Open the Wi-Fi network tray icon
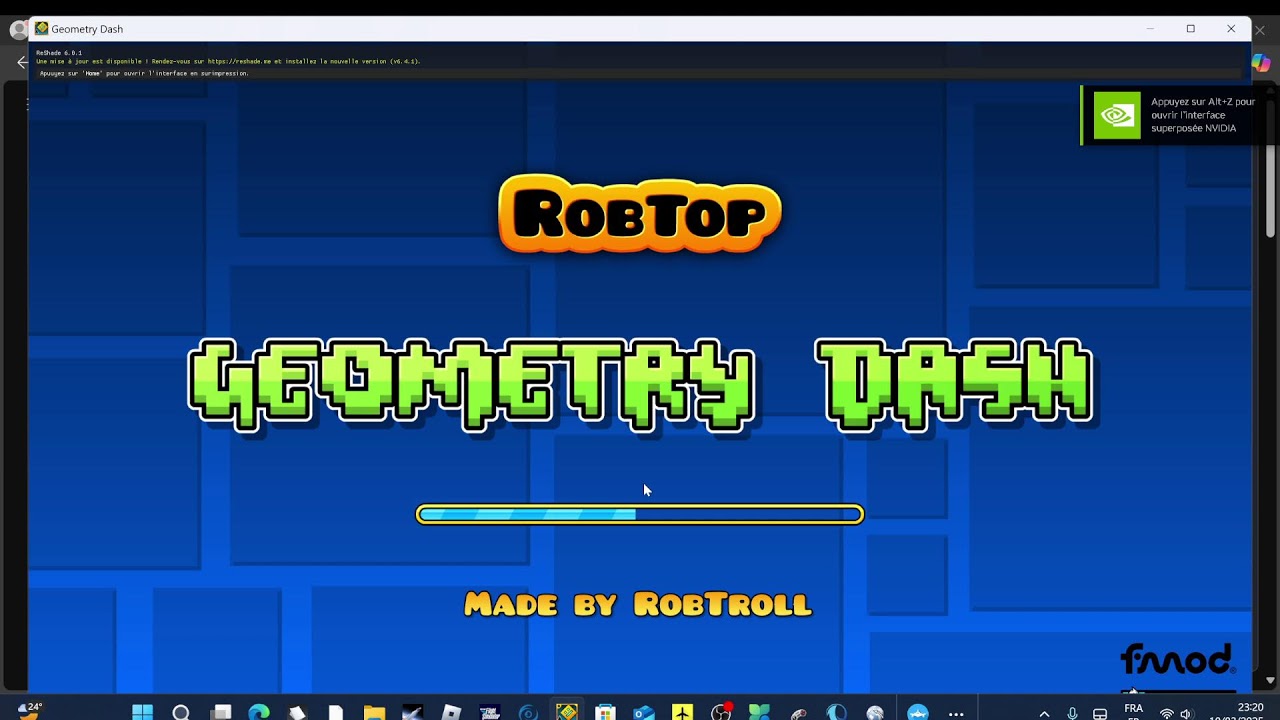1280x720 pixels. tap(1166, 714)
